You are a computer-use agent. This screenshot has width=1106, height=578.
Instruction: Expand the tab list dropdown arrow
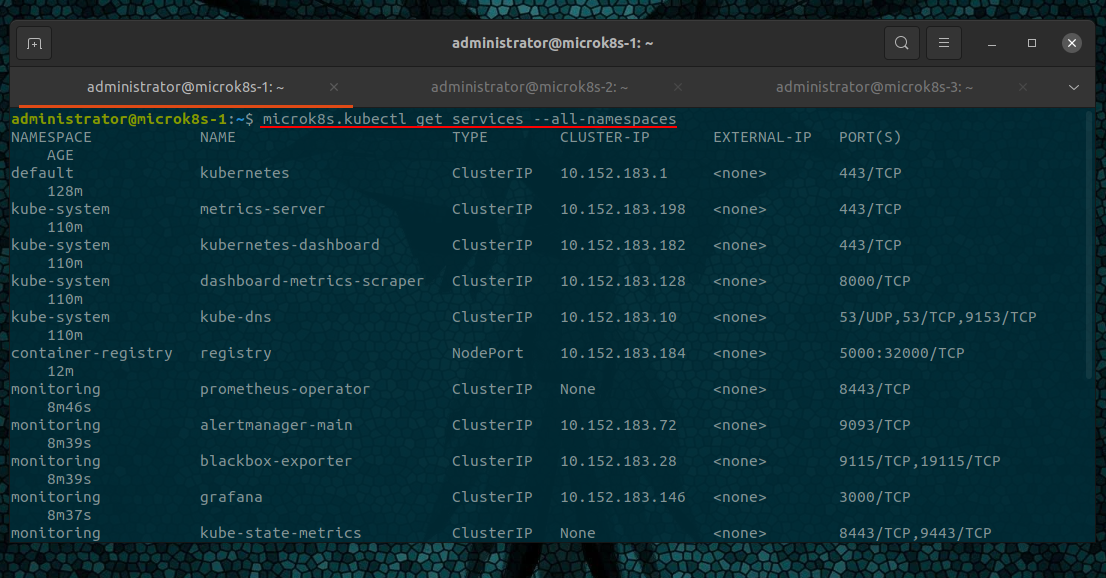1074,88
